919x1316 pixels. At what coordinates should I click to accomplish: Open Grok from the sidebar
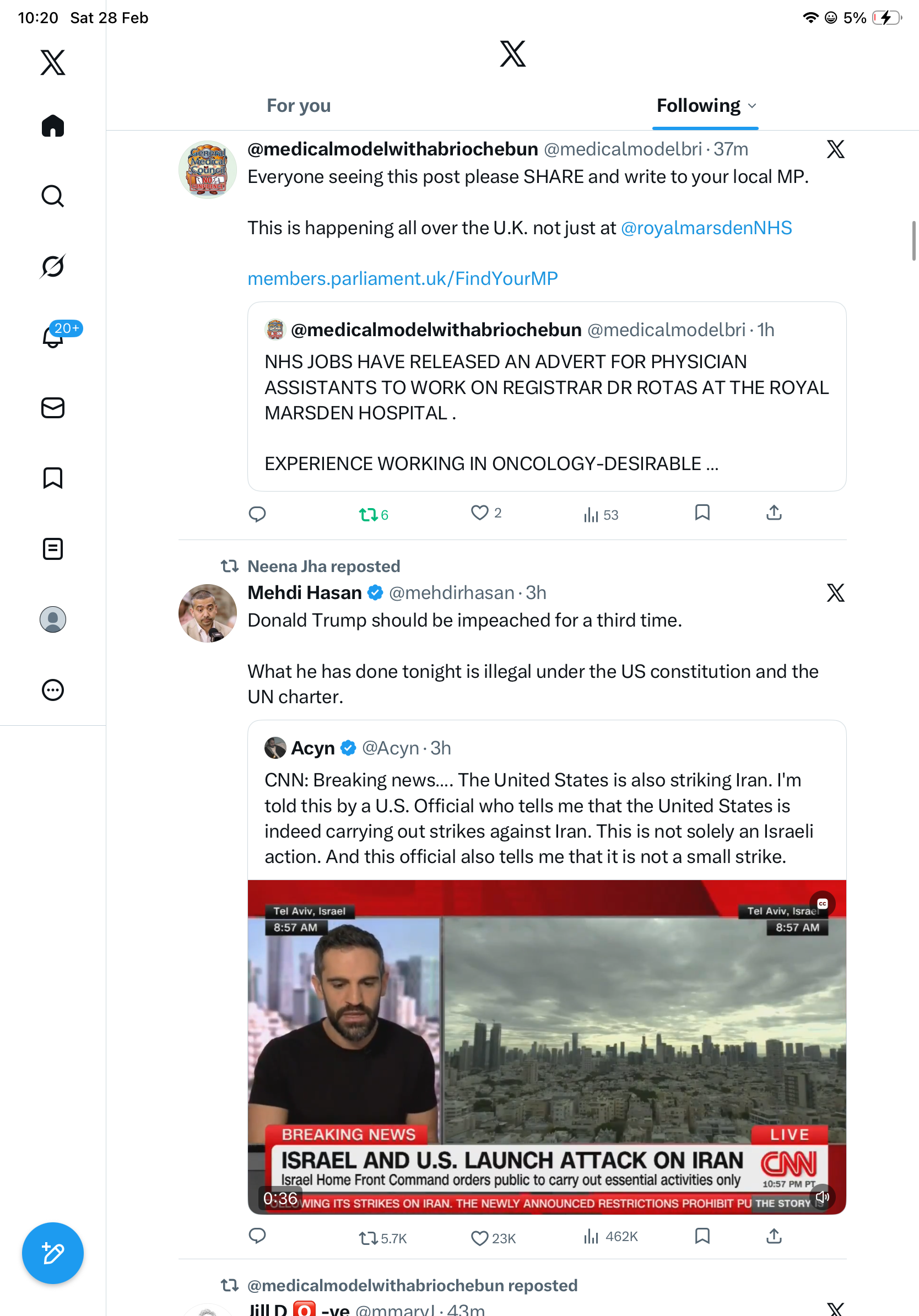click(53, 266)
